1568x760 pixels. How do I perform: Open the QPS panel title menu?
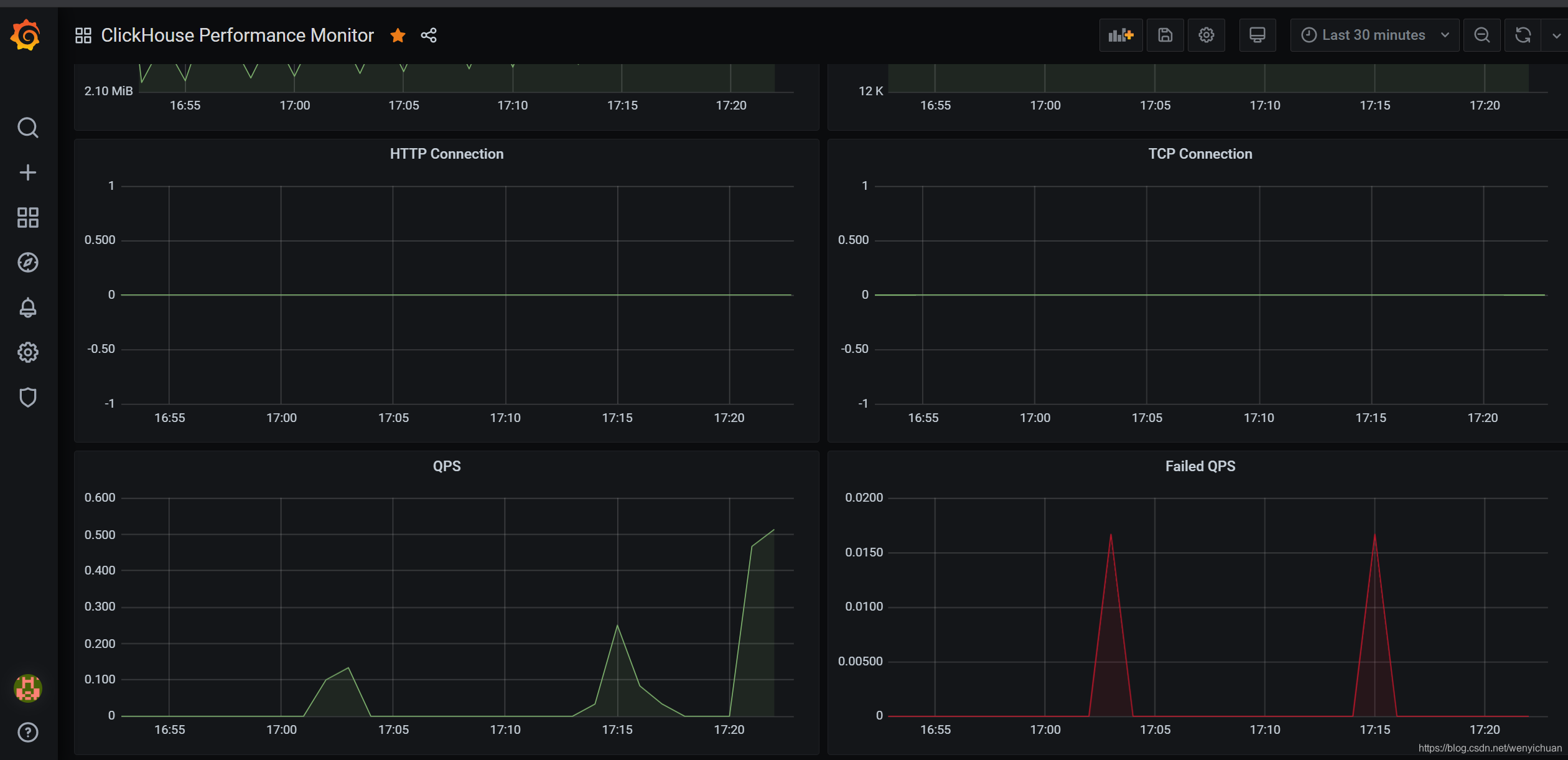click(447, 466)
